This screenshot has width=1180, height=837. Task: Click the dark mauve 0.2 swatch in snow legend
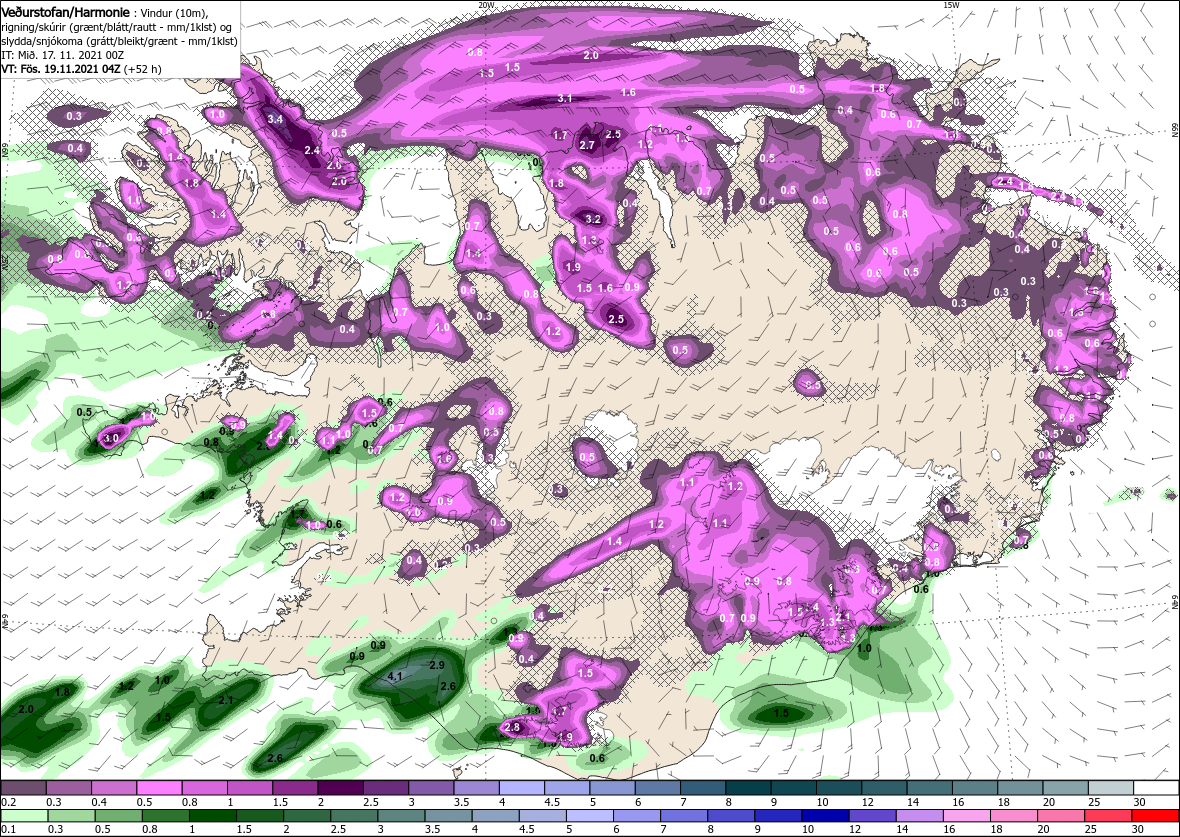[x=23, y=787]
